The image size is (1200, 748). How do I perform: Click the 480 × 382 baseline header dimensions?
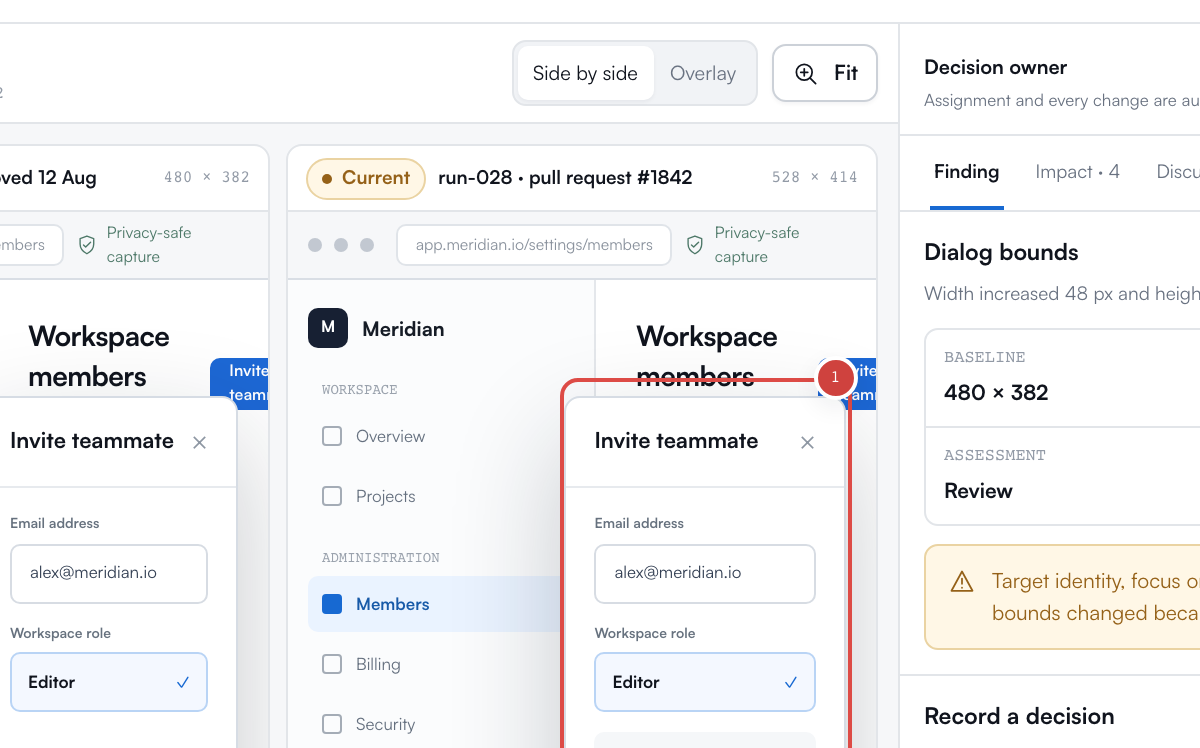coord(207,177)
